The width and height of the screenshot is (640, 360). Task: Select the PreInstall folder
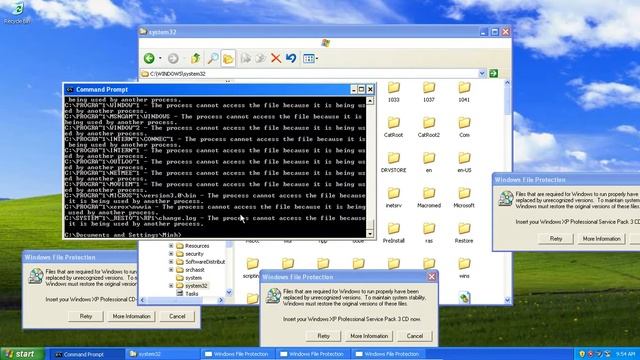coord(393,233)
